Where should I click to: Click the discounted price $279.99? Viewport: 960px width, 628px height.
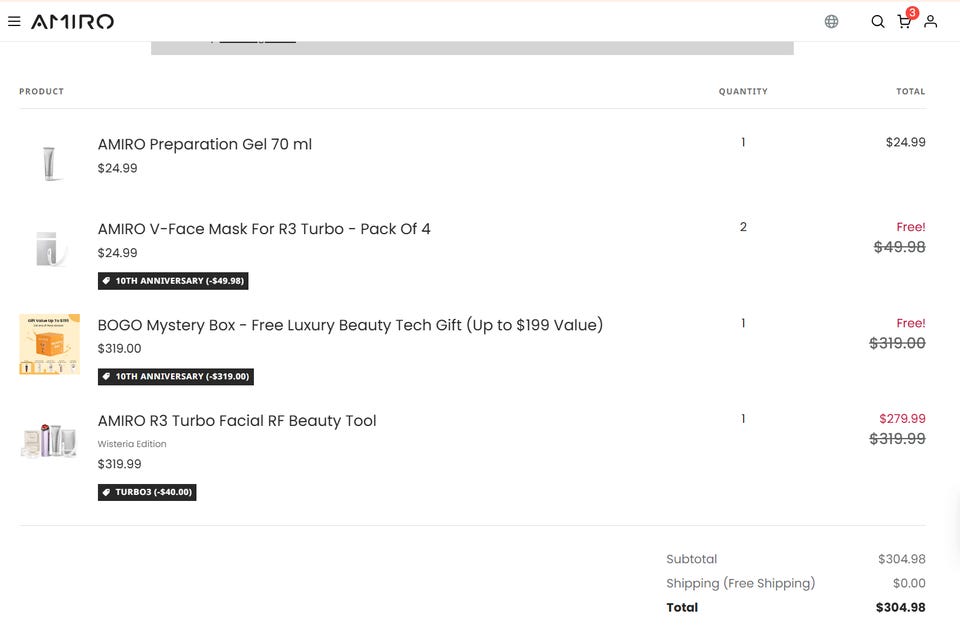pyautogui.click(x=902, y=419)
